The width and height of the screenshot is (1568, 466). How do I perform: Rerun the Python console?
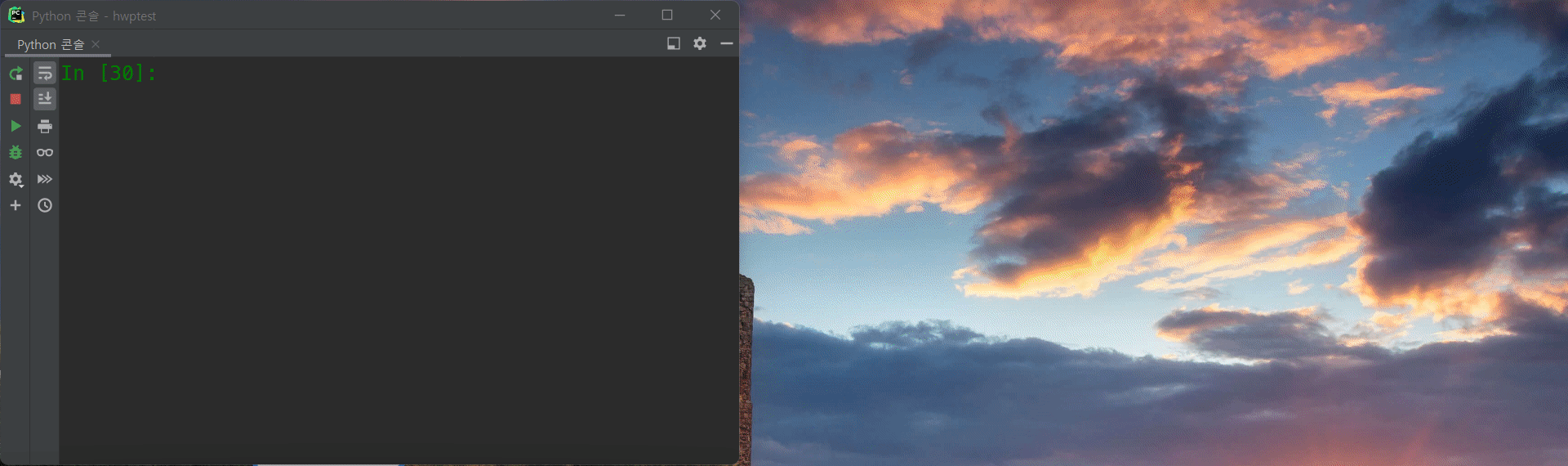16,74
